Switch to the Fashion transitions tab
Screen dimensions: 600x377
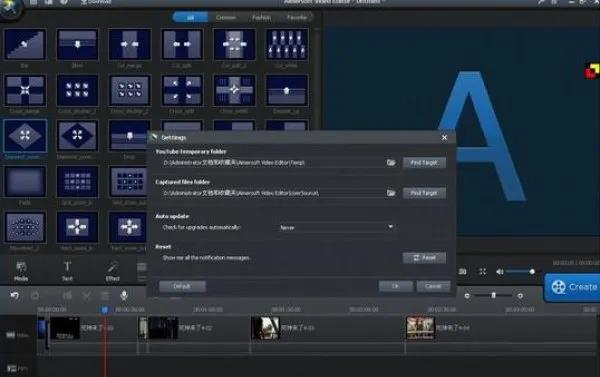click(261, 17)
